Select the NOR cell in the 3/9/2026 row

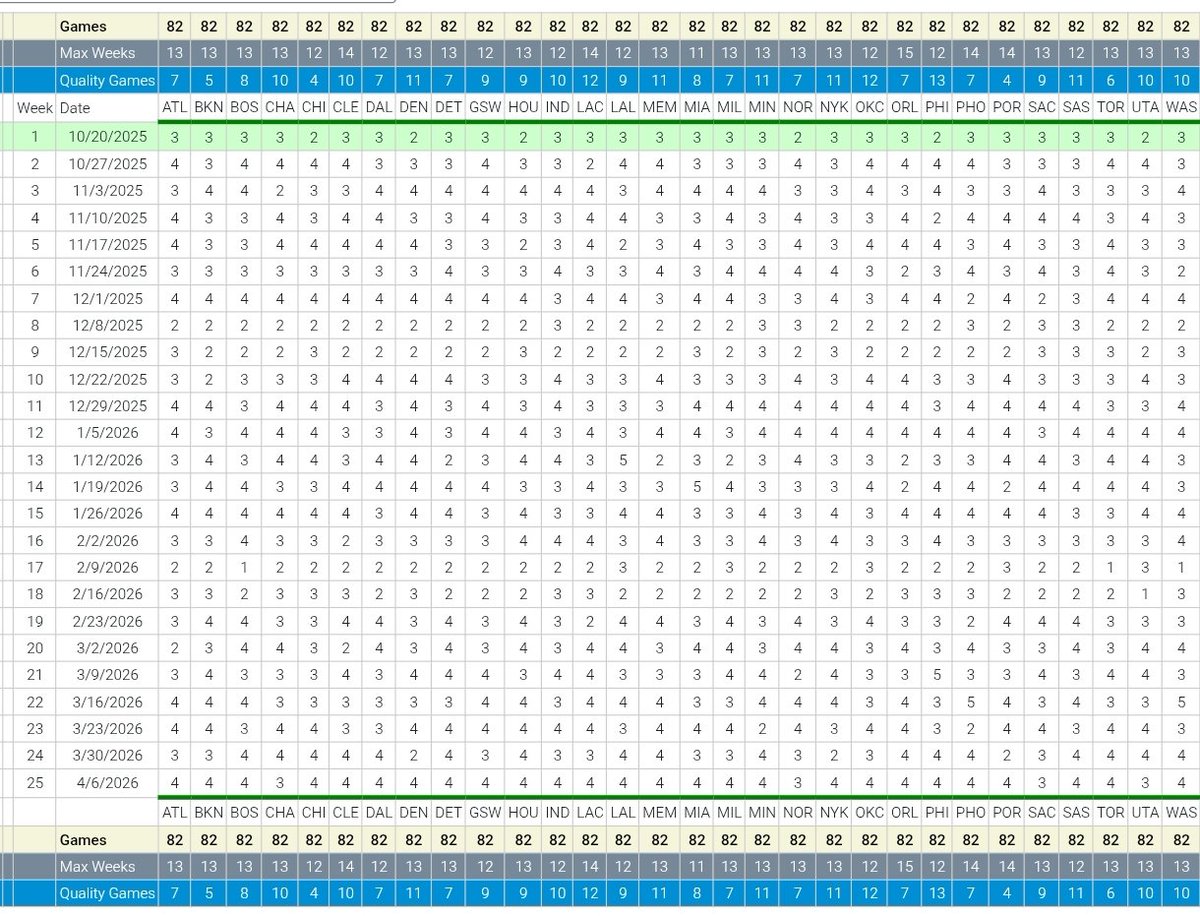point(797,675)
